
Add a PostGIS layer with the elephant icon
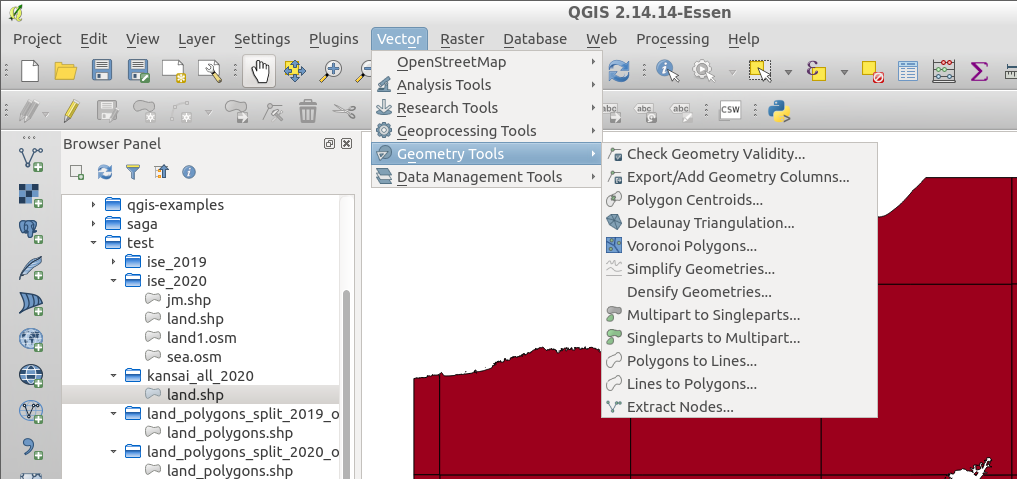(x=30, y=231)
